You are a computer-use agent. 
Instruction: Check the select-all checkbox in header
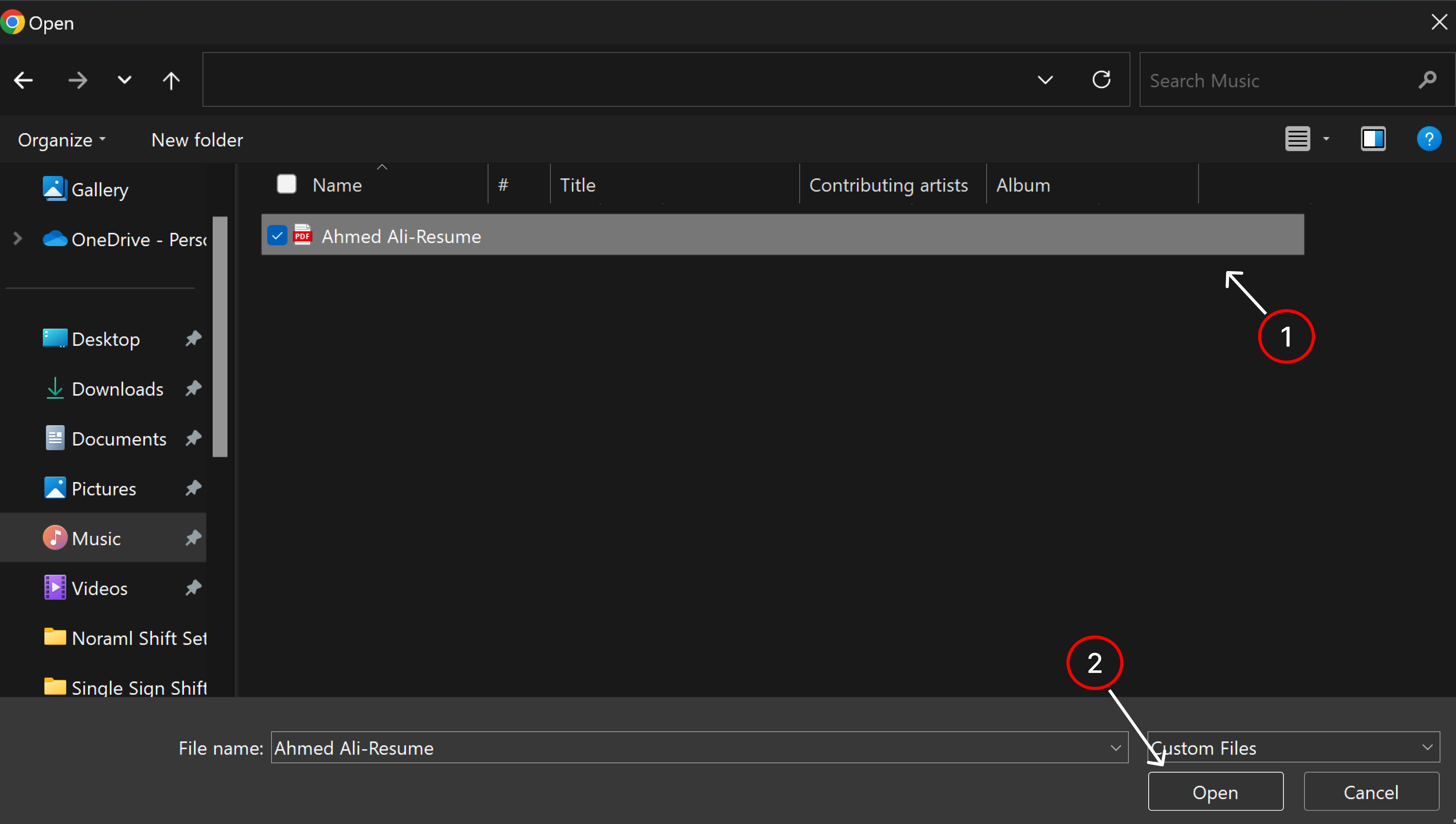286,184
